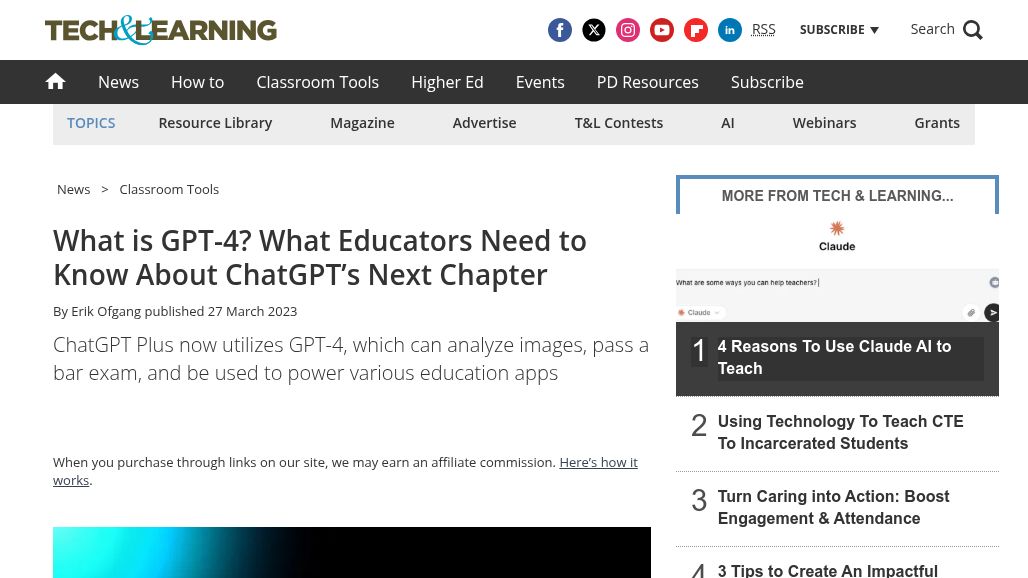1028x578 pixels.
Task: Go to the Magazine topic link
Action: (362, 123)
